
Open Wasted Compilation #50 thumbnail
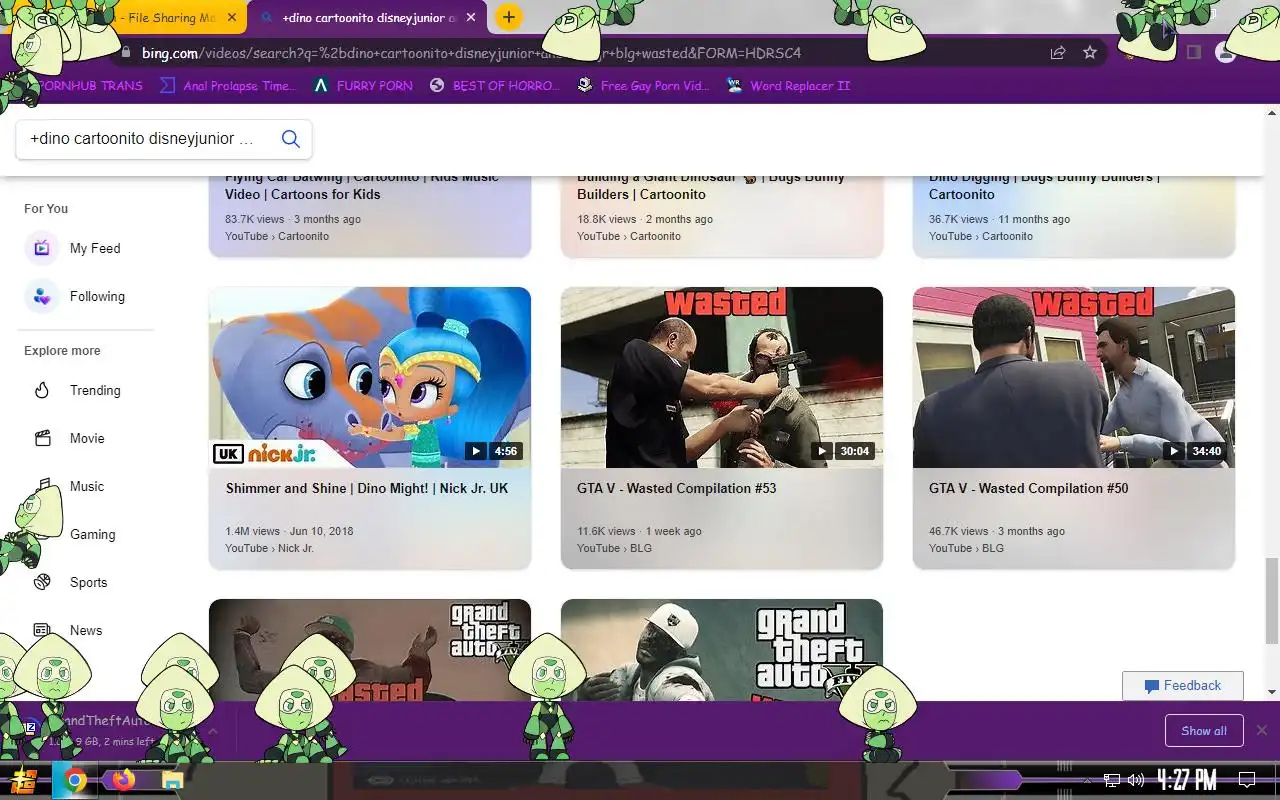[x=1074, y=377]
